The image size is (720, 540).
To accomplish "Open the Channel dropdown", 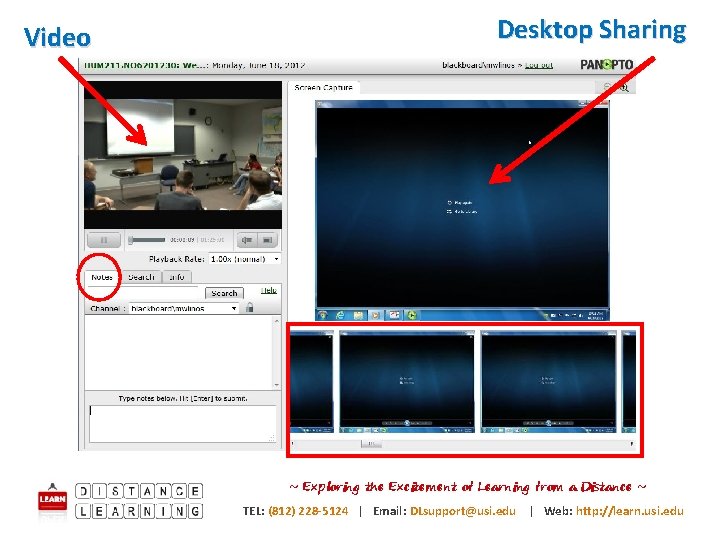I will click(184, 308).
